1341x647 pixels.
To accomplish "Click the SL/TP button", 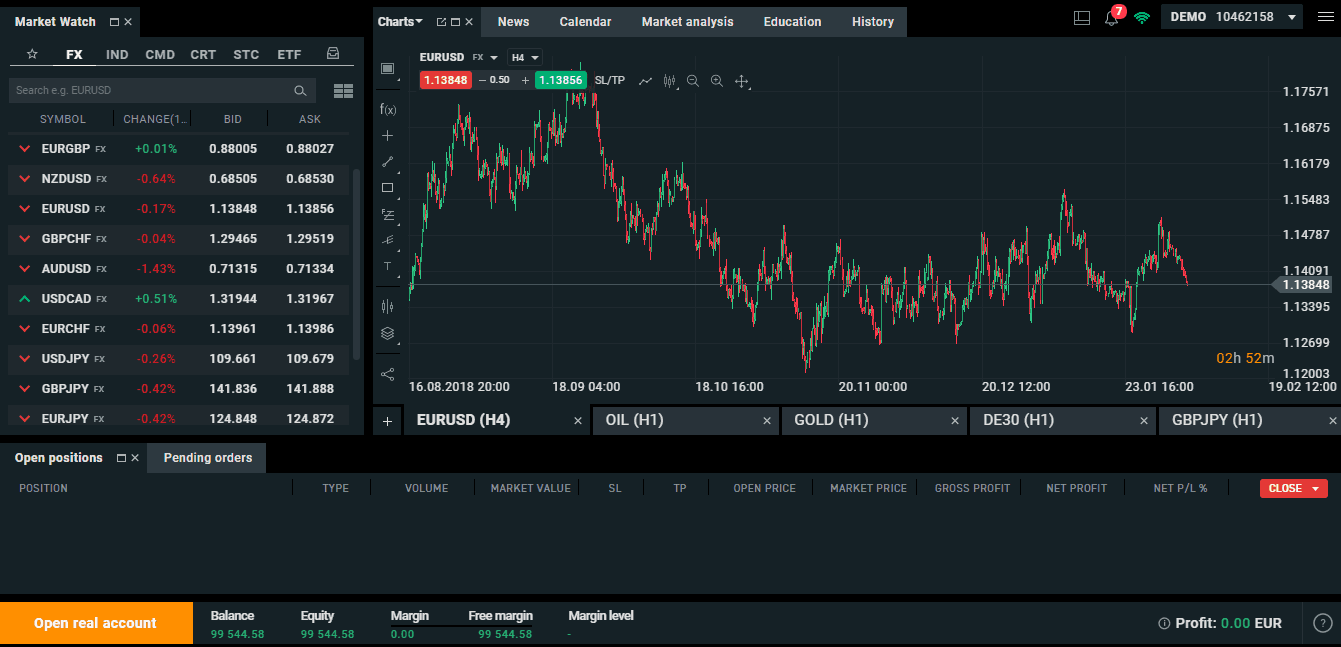I will (610, 80).
